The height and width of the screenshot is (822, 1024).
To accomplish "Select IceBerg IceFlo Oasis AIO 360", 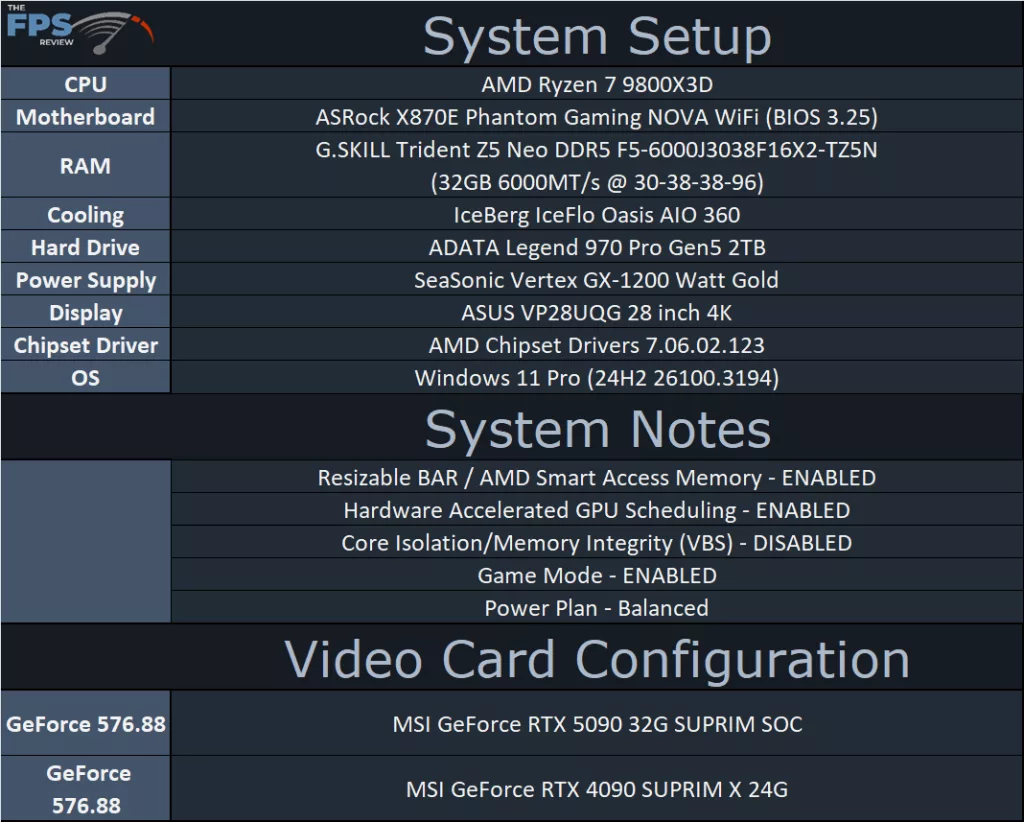I will click(x=597, y=215).
